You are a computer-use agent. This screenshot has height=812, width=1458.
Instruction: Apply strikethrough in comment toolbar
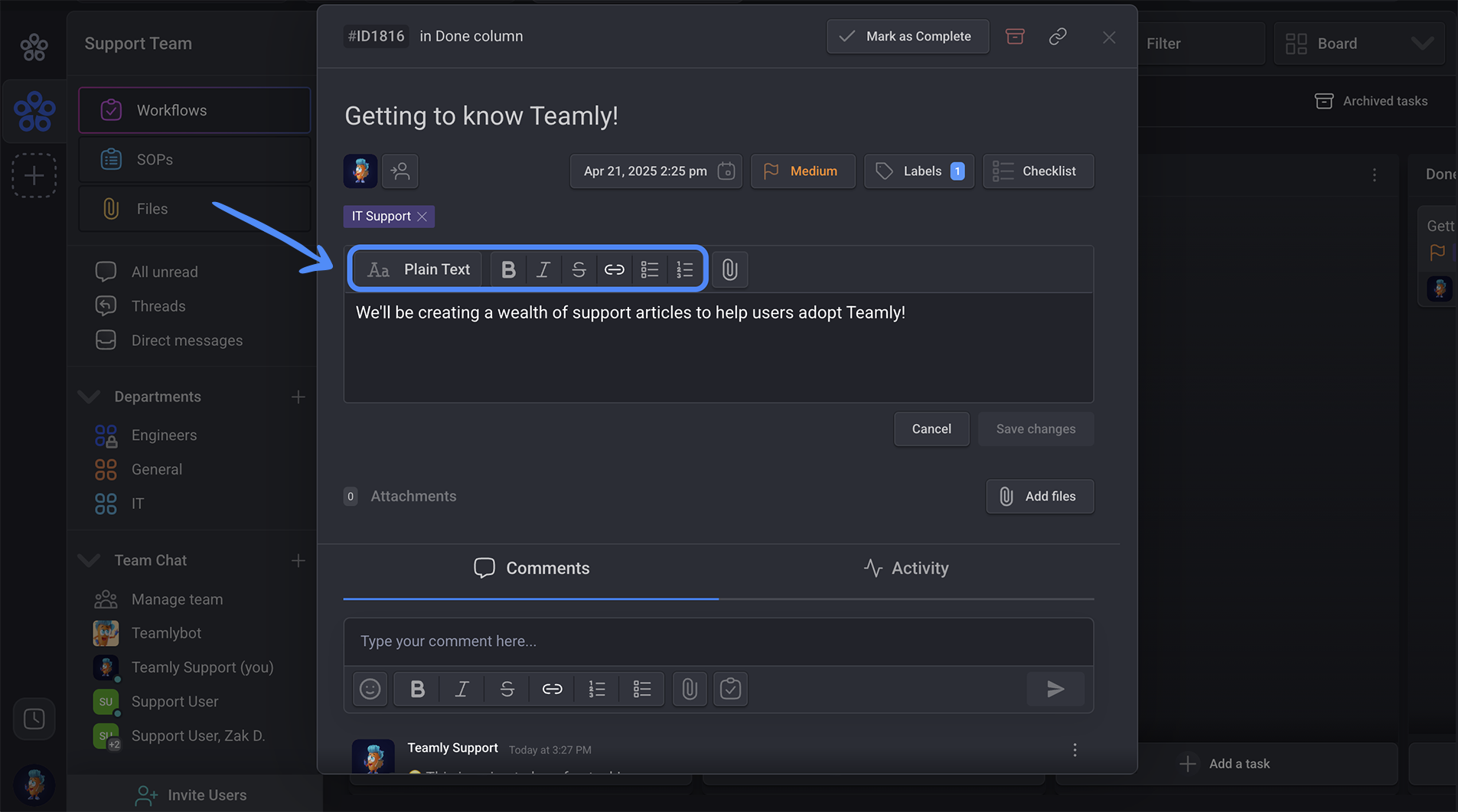tap(507, 689)
